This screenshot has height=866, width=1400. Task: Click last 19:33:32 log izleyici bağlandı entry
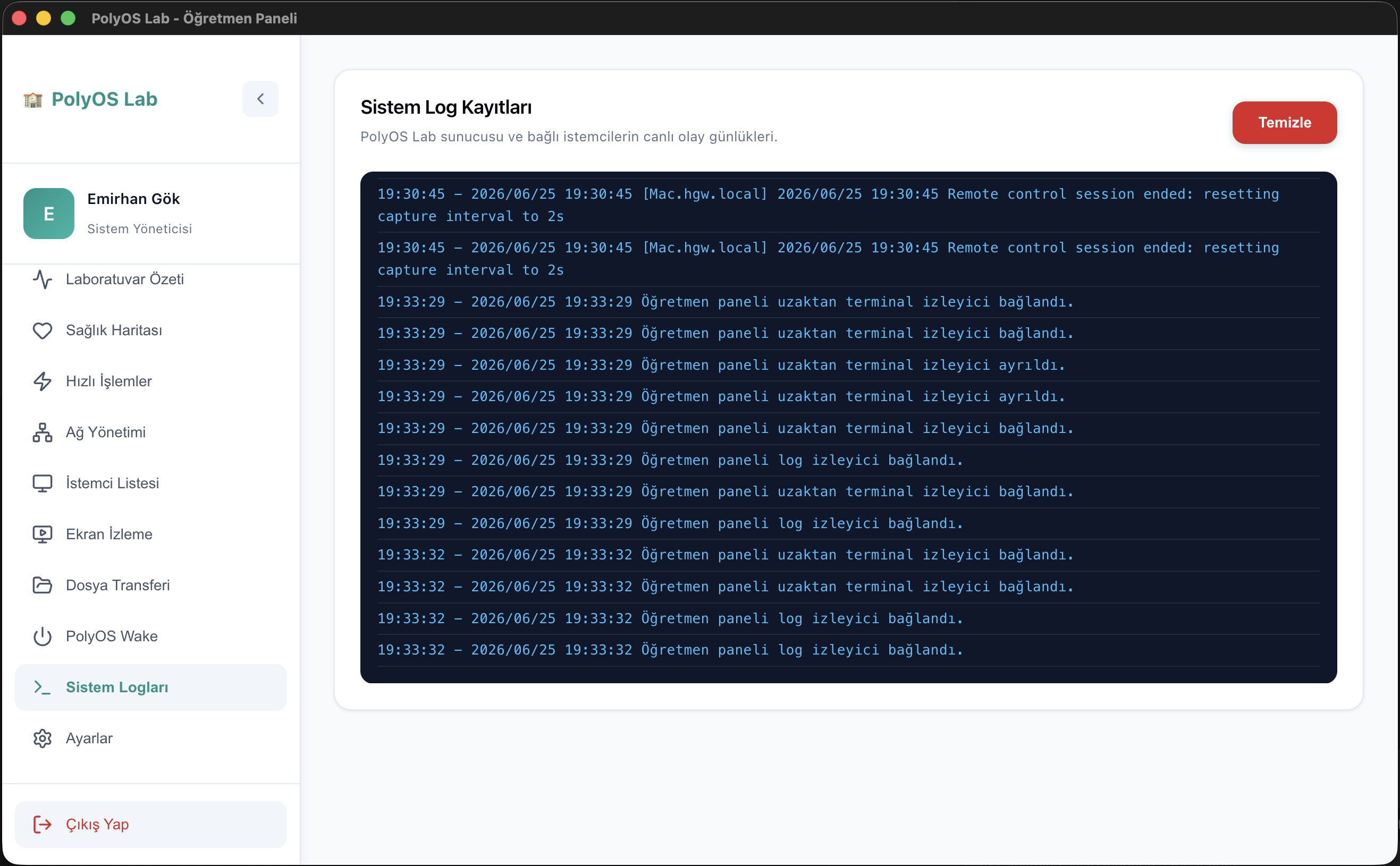848,649
